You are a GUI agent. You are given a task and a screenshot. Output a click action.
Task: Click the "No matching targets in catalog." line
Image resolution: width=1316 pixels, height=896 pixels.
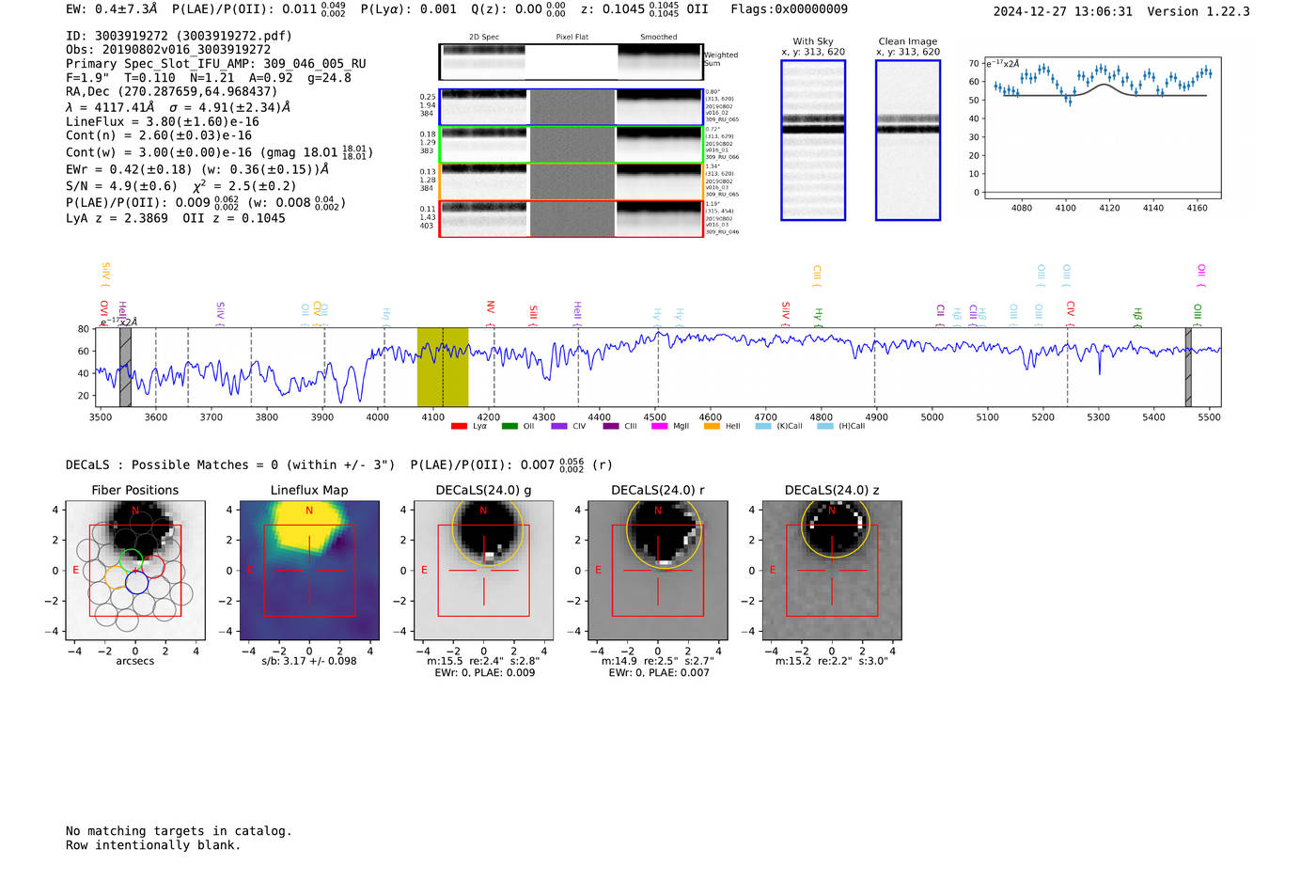[179, 831]
